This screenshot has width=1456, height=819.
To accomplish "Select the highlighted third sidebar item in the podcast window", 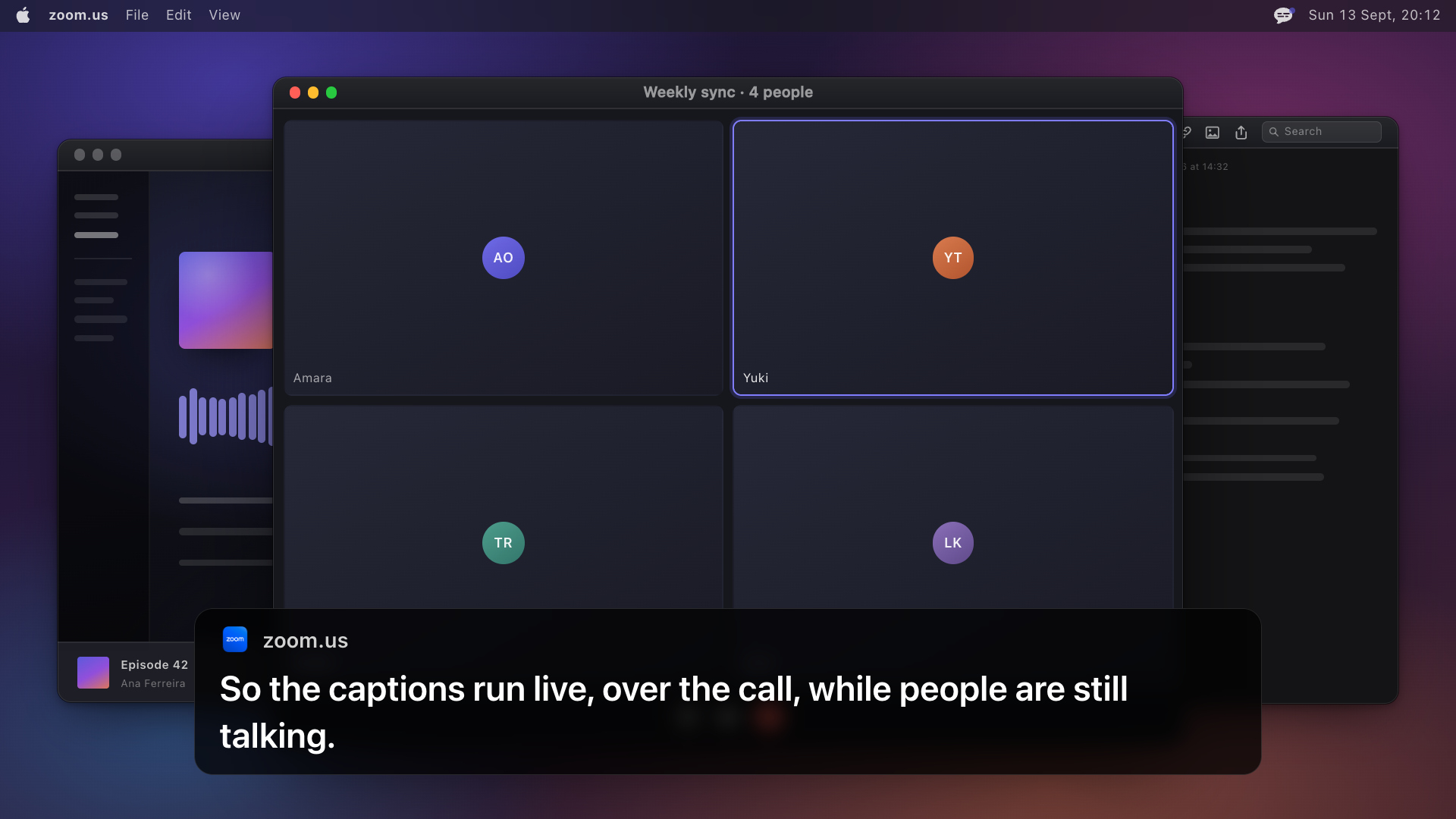I will (96, 235).
